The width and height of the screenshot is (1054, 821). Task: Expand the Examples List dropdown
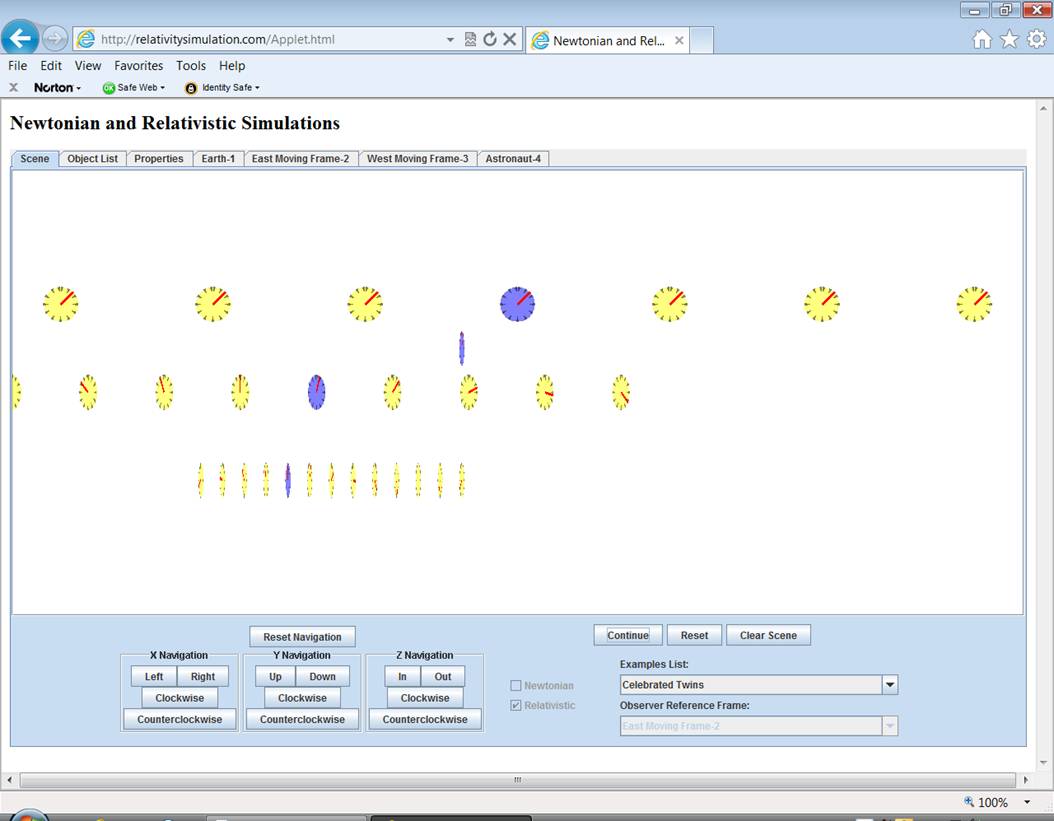pyautogui.click(x=889, y=685)
